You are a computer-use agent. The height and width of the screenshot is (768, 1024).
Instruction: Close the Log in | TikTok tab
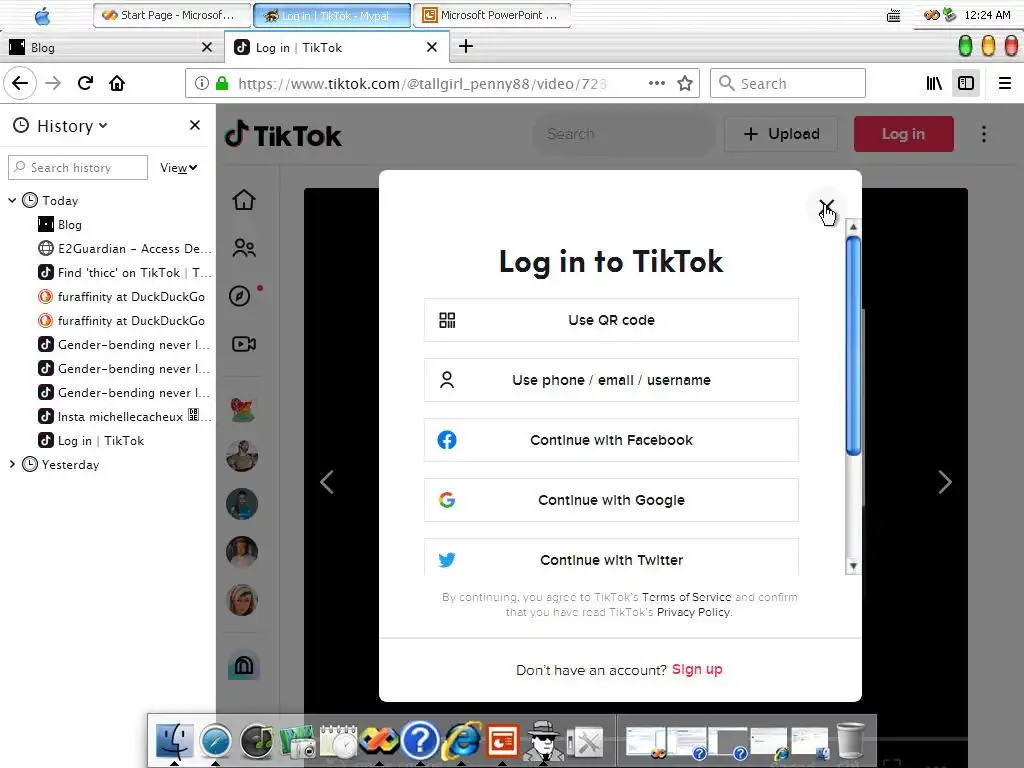432,47
